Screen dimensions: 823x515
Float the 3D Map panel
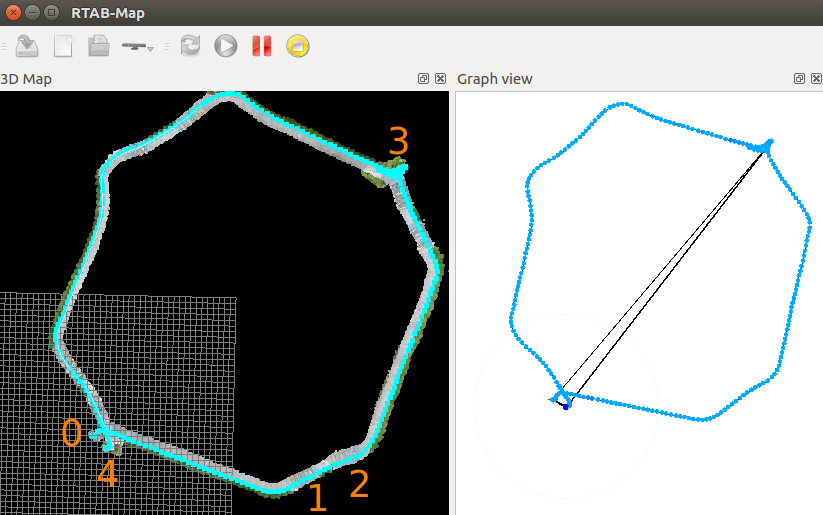[x=424, y=79]
